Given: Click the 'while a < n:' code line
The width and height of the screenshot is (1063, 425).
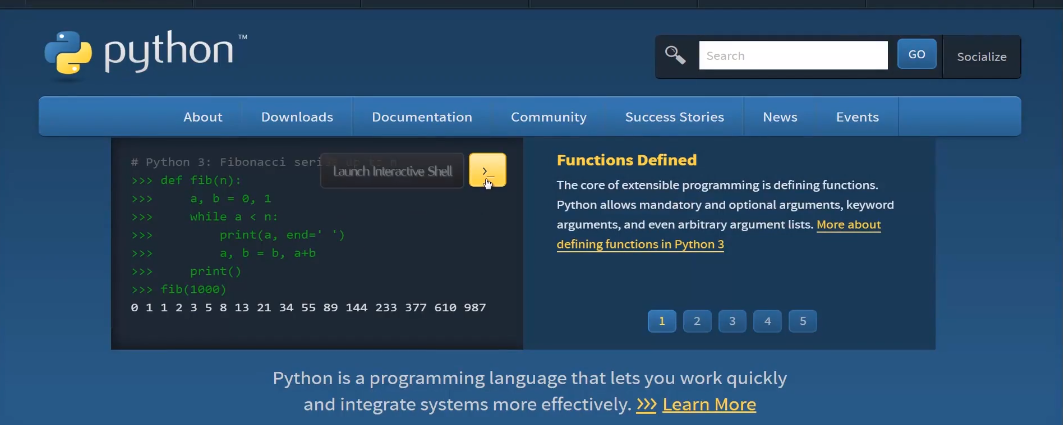Looking at the screenshot, I should click(205, 217).
